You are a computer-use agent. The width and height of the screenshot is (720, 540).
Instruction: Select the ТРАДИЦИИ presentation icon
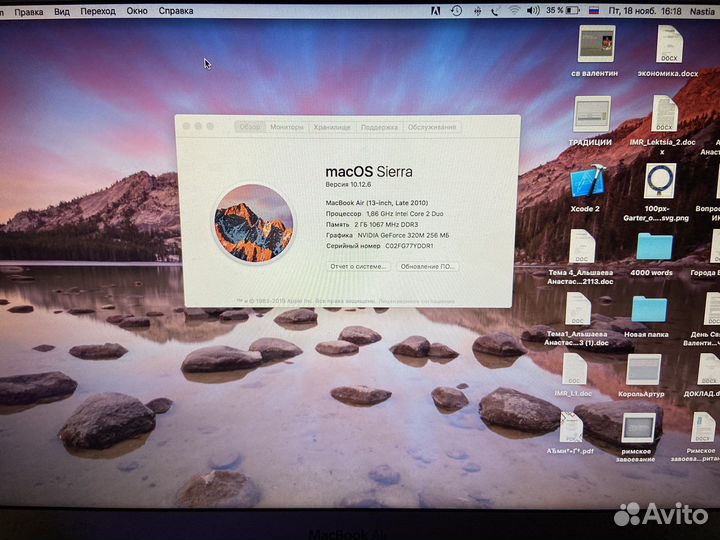tap(592, 114)
